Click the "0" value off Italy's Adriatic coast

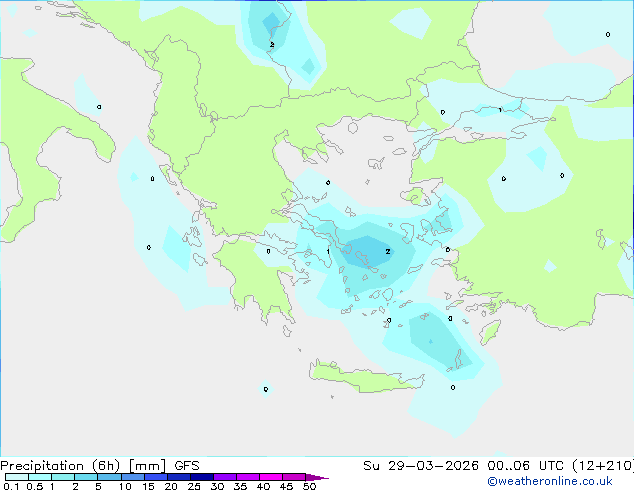99,107
